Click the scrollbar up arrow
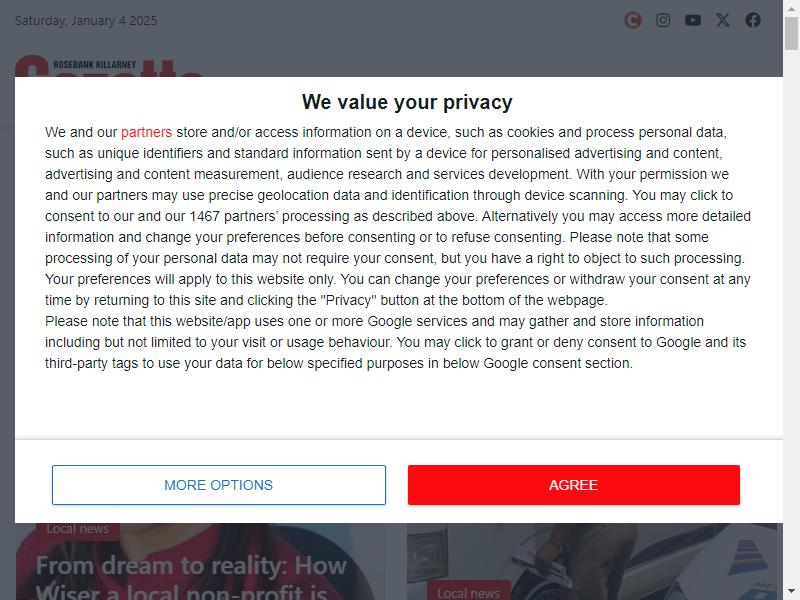Image resolution: width=800 pixels, height=600 pixels. coord(791,8)
